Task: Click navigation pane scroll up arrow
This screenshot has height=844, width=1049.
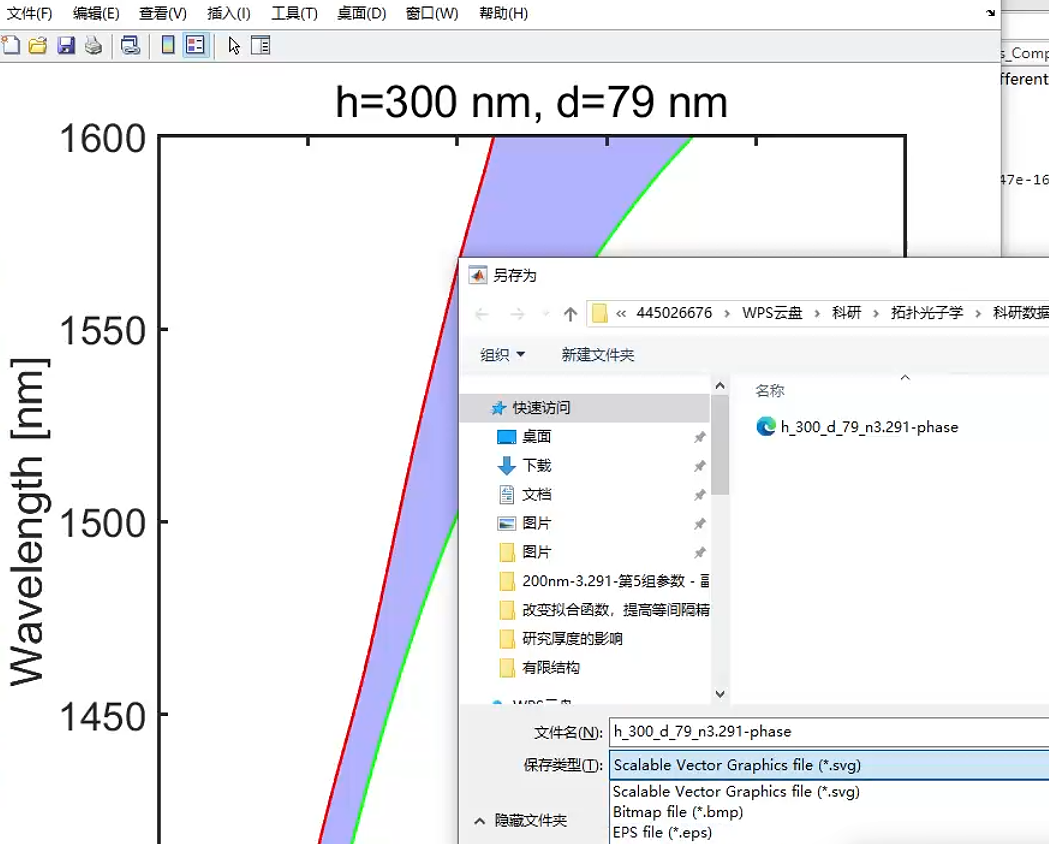Action: pyautogui.click(x=720, y=386)
